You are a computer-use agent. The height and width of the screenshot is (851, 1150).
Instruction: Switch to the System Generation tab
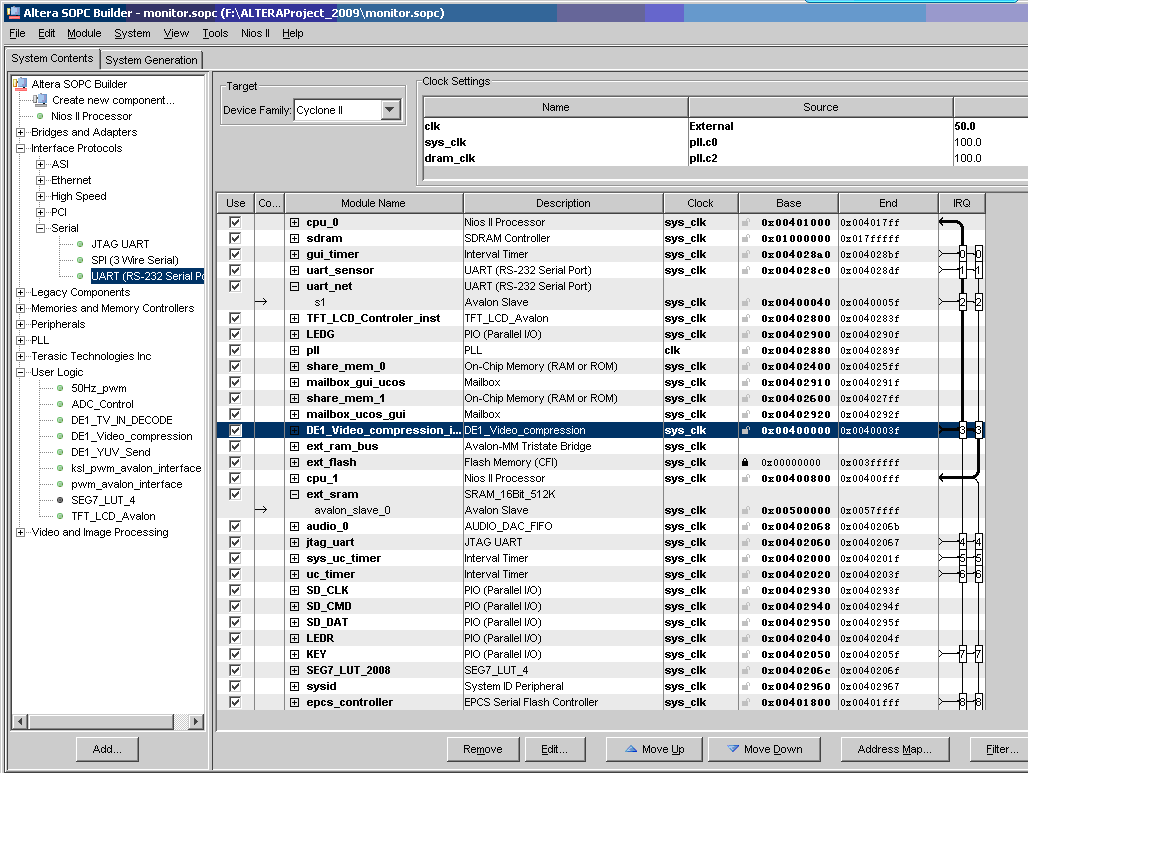[151, 59]
